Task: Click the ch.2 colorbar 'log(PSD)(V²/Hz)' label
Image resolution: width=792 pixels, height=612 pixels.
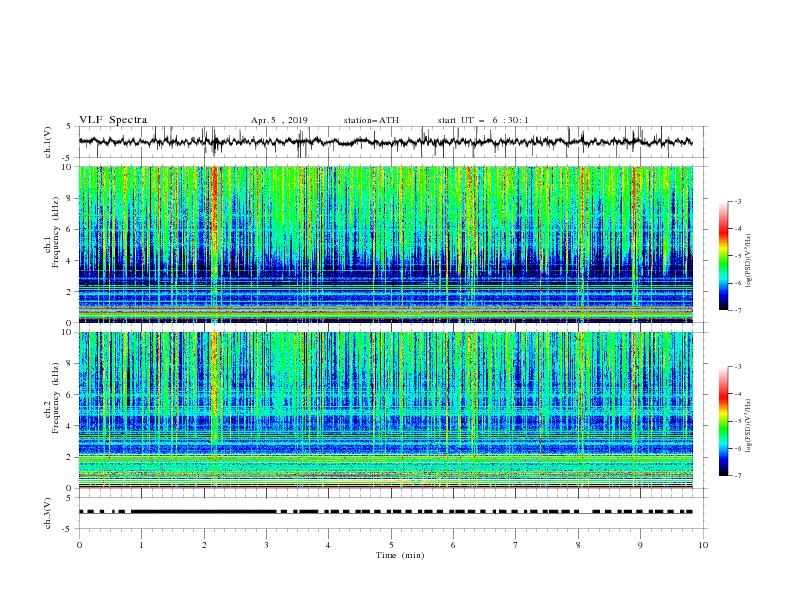Action: (x=749, y=426)
